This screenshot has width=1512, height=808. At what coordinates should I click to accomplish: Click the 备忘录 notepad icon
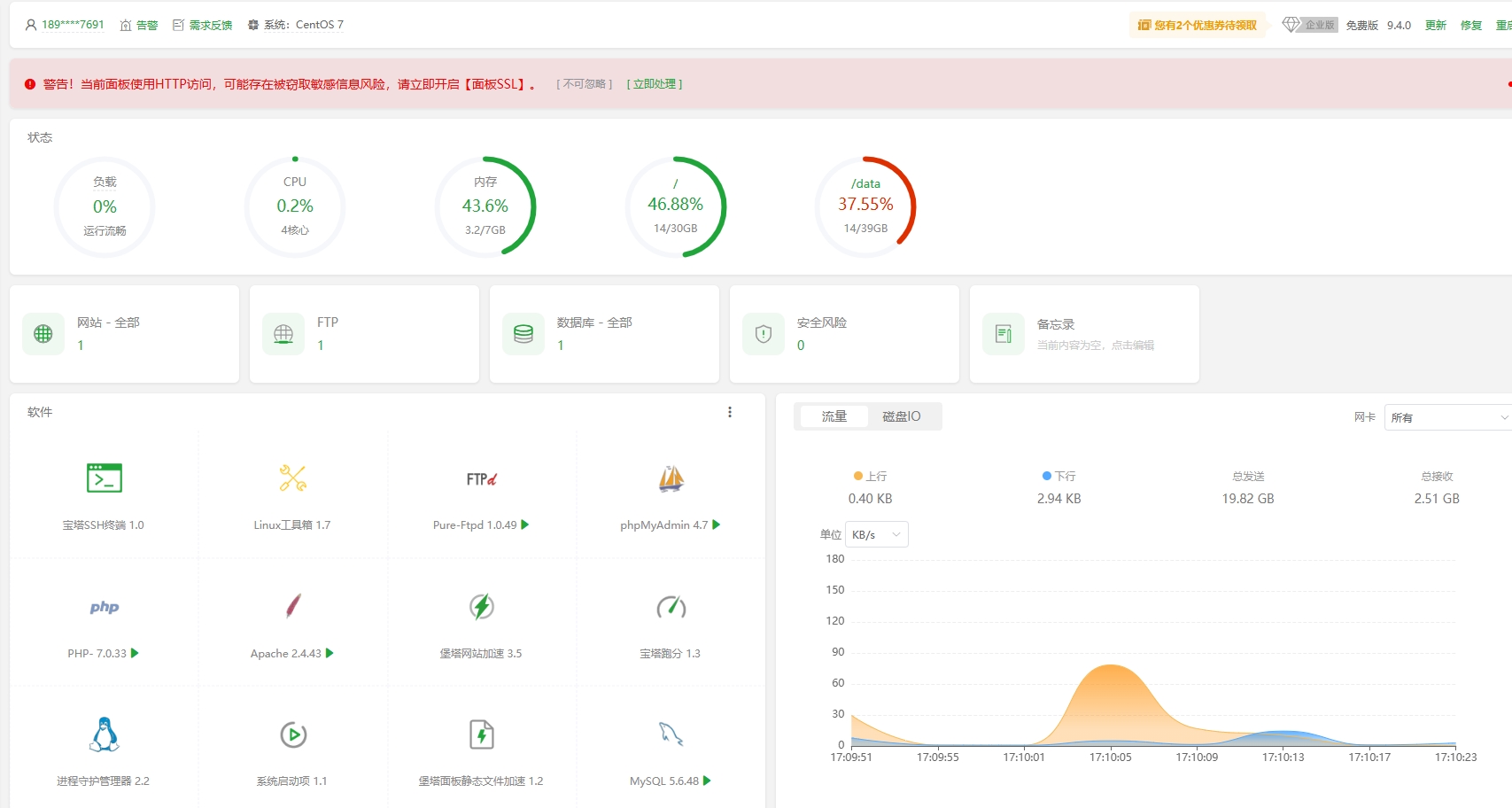click(1004, 334)
